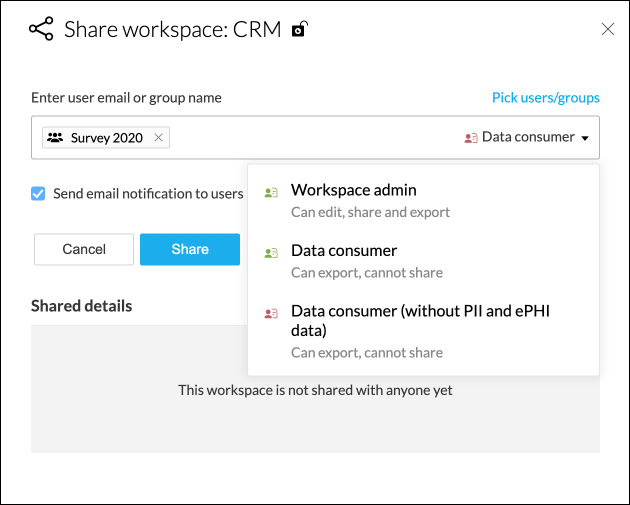The height and width of the screenshot is (505, 630).
Task: Click the lock icon next to CRM
Action: click(298, 29)
